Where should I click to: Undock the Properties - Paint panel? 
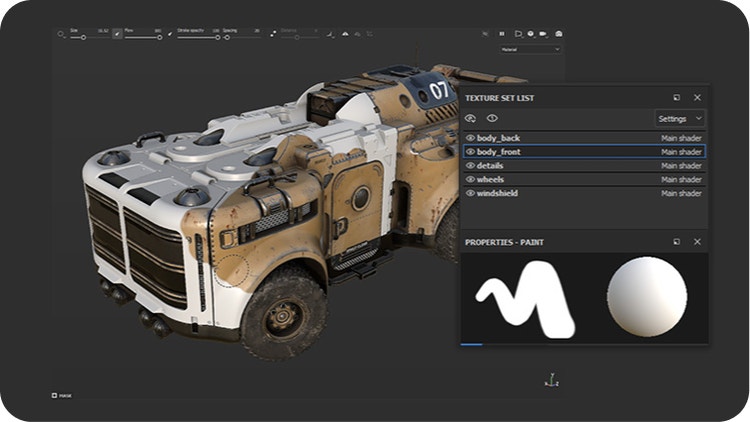tap(677, 242)
